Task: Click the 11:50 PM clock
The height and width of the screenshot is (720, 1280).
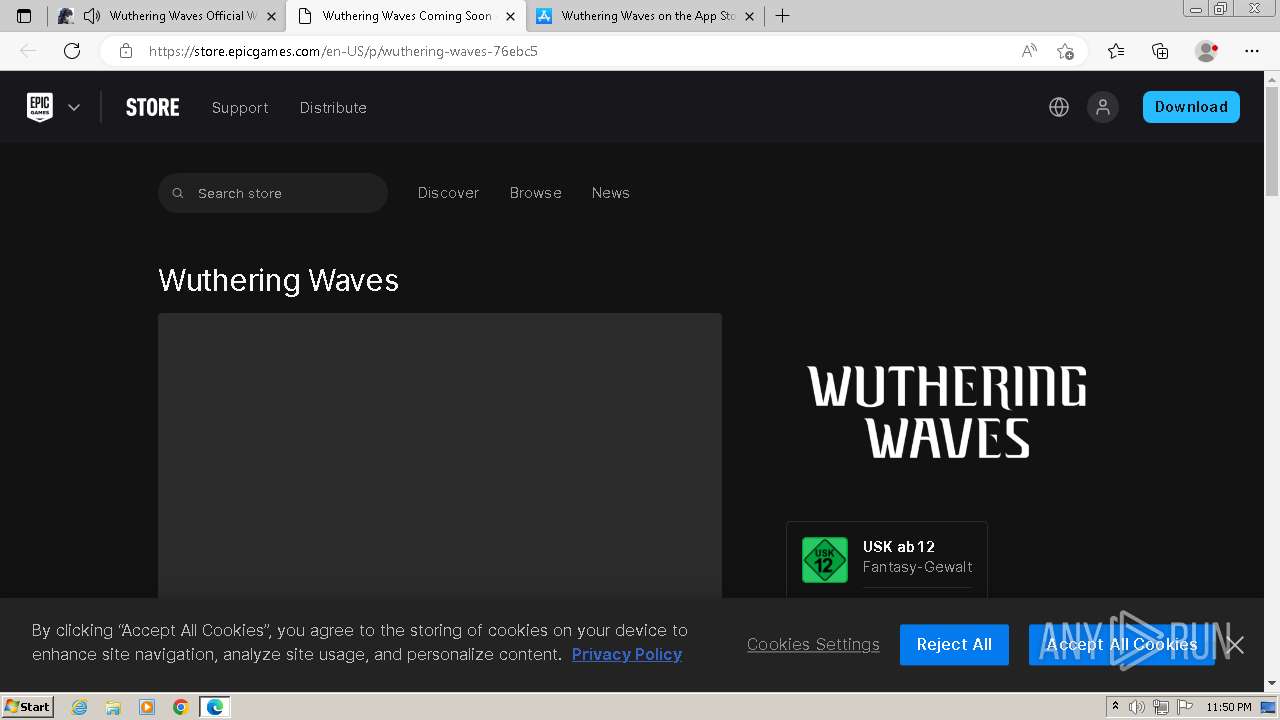Action: (x=1228, y=707)
